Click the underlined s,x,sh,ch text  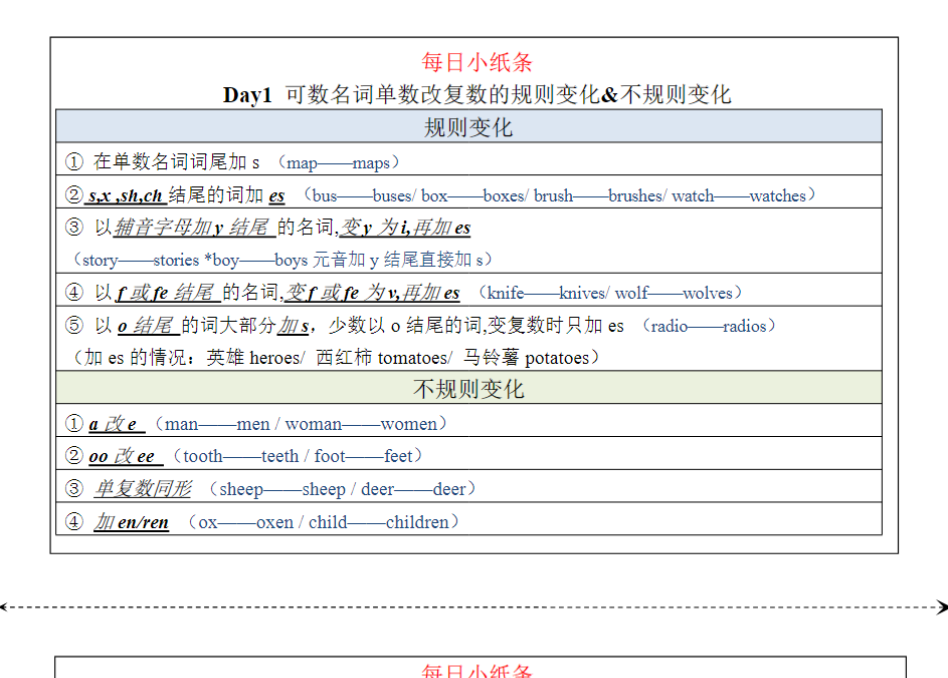point(126,195)
